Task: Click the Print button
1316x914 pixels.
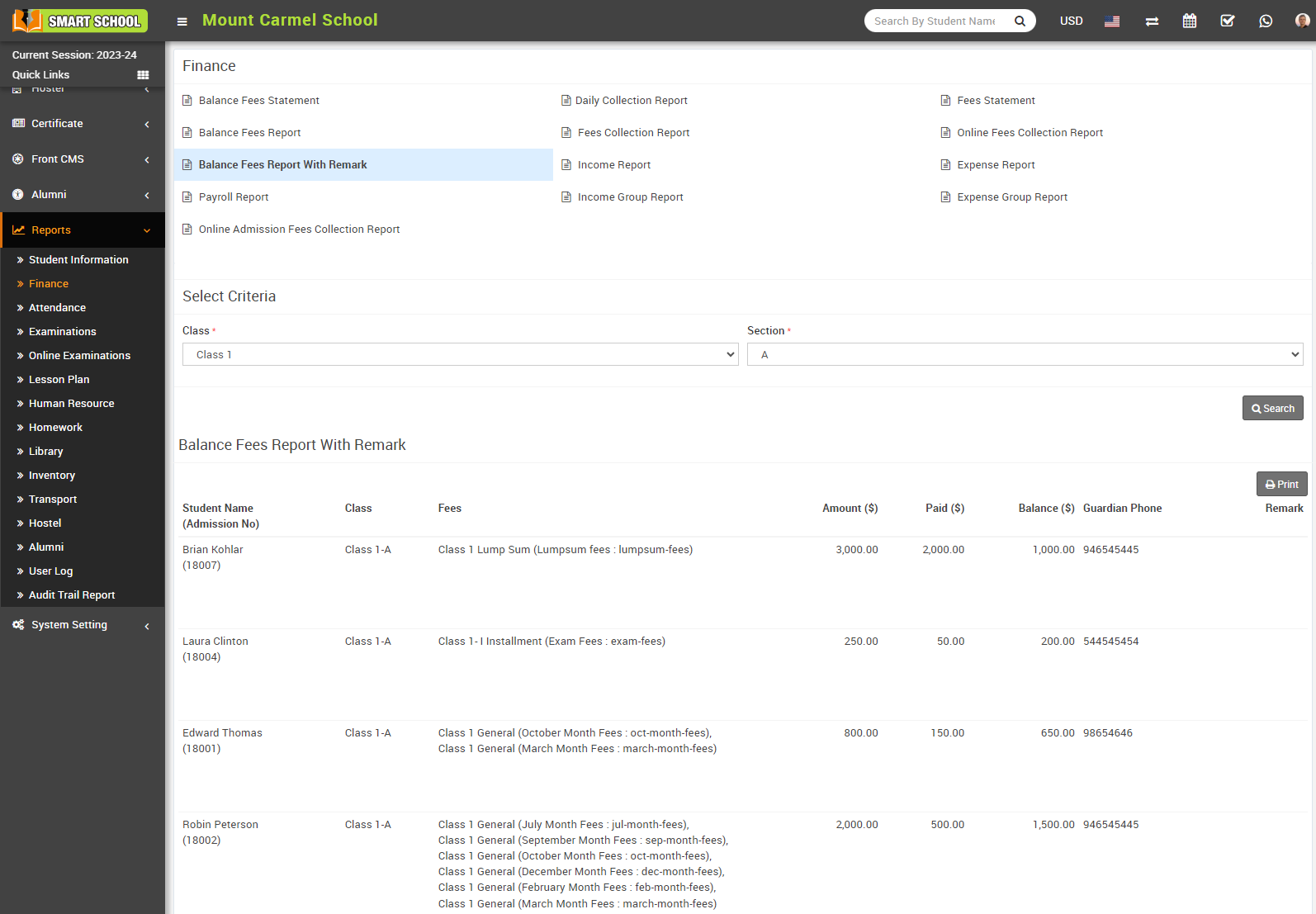Action: click(x=1281, y=485)
